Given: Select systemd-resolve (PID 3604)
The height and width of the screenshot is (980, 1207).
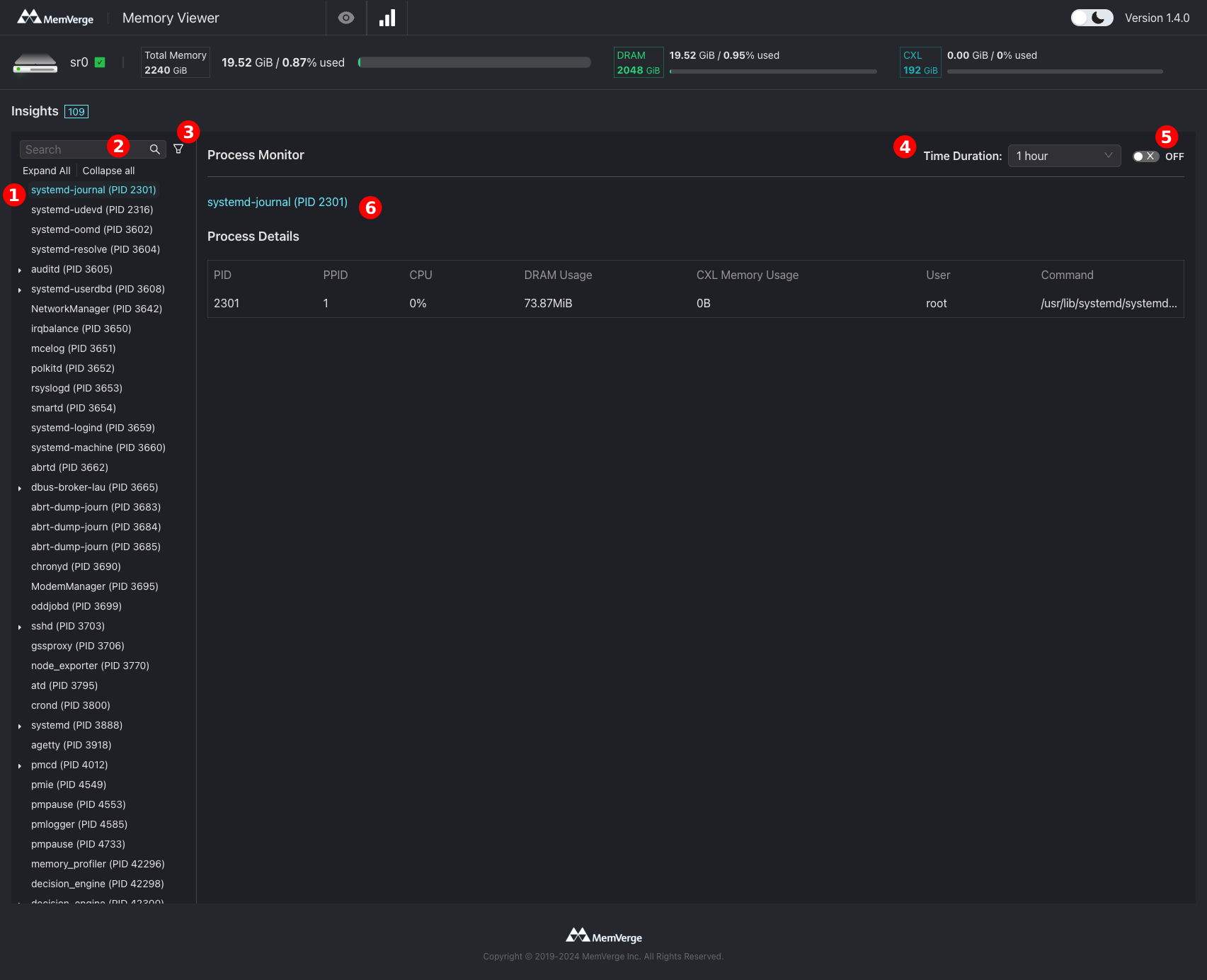Looking at the screenshot, I should pyautogui.click(x=96, y=249).
